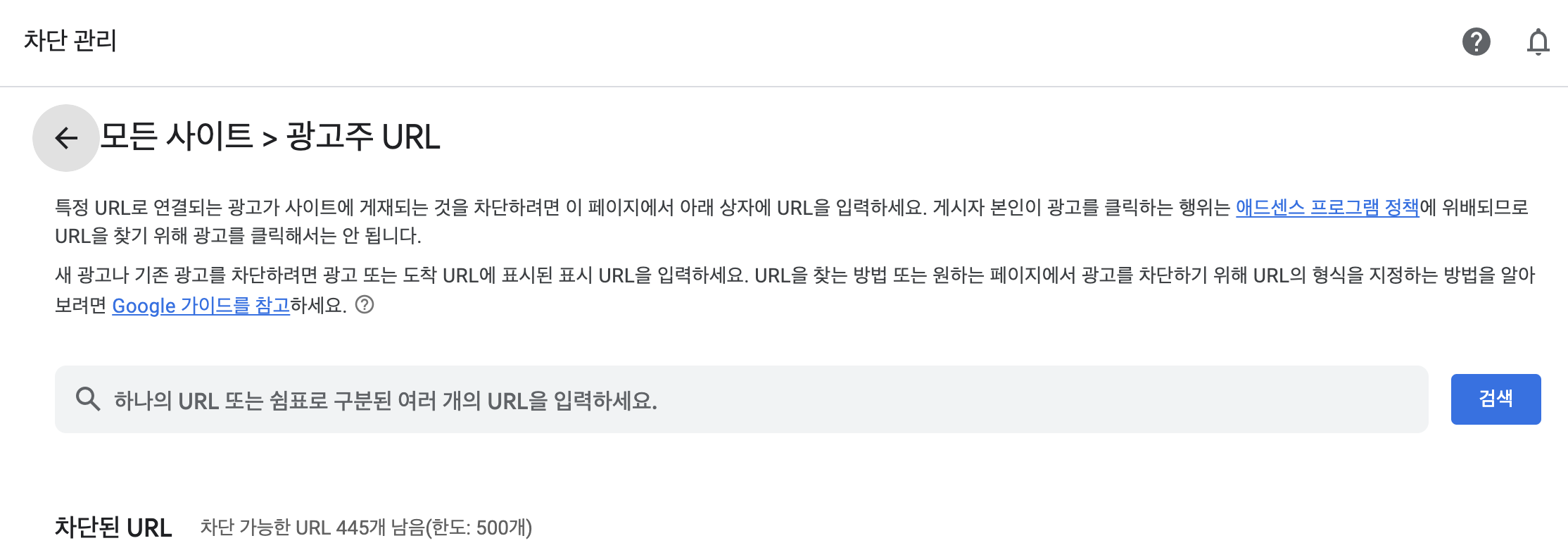
Task: Click the 차단된 URL section heading
Action: pos(113,528)
